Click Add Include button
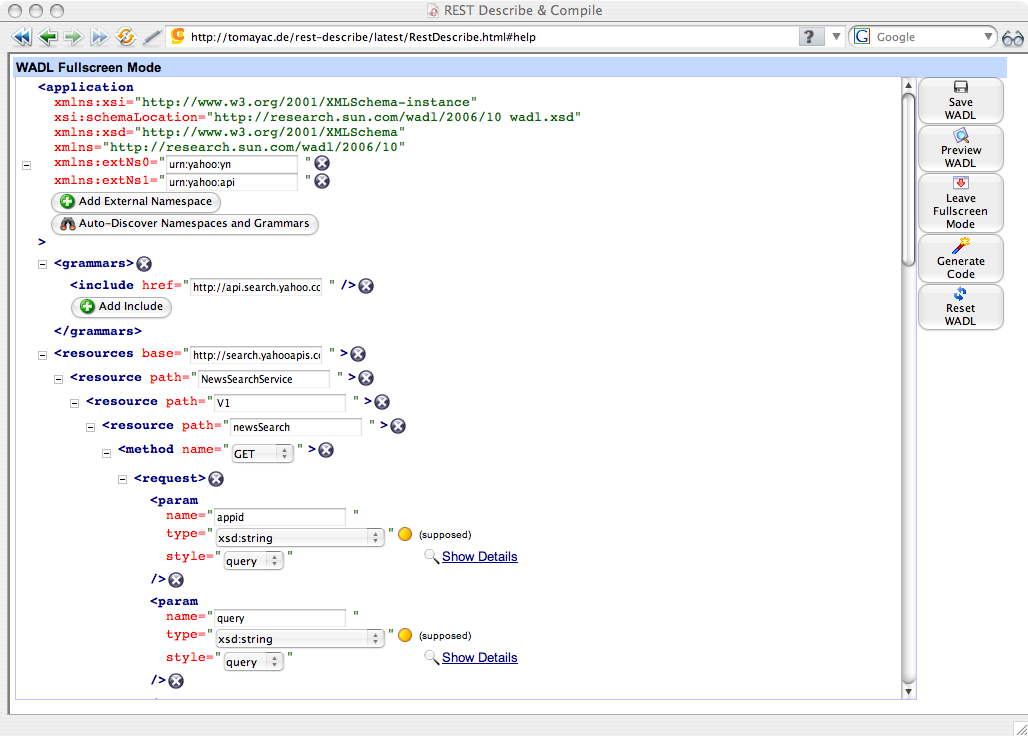Viewport: 1028px width, 736px height. [121, 307]
